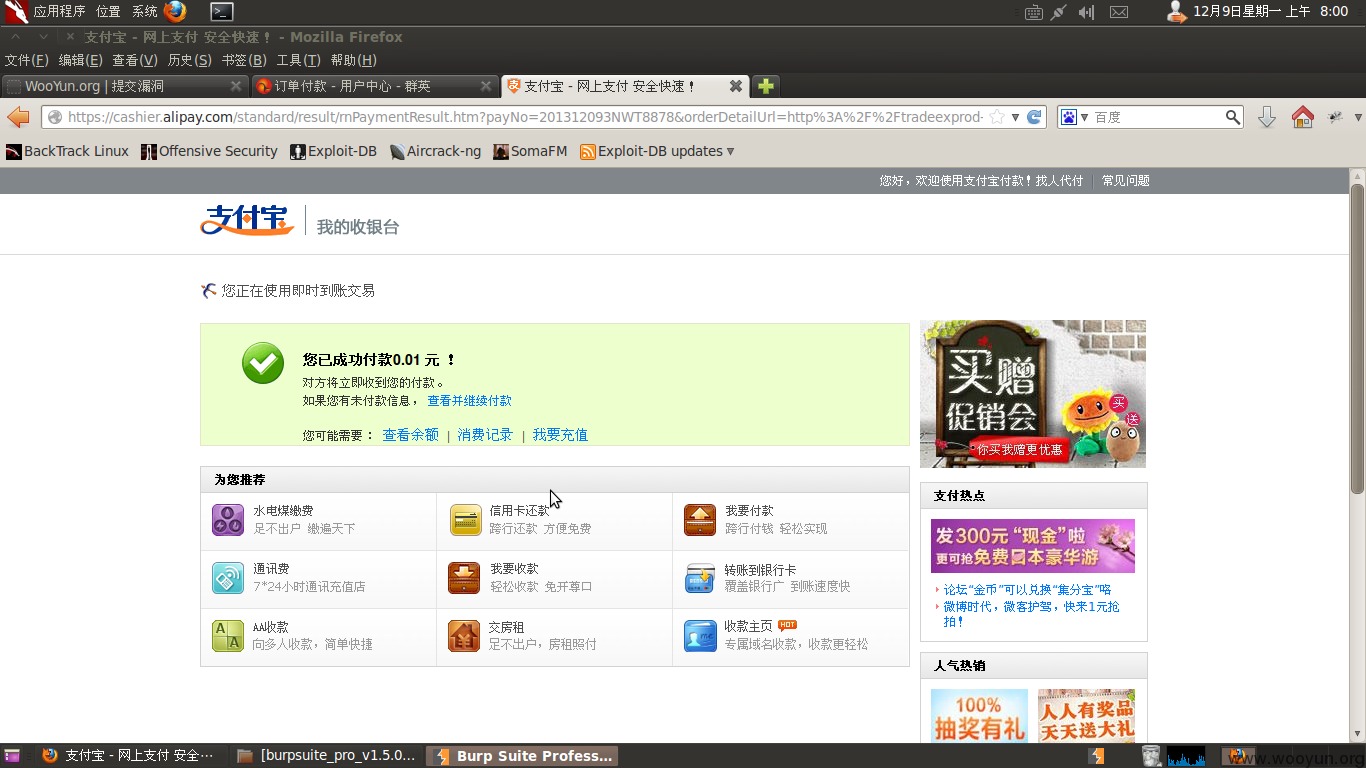Launch the terminal from top panel
The width and height of the screenshot is (1366, 768).
click(x=222, y=12)
